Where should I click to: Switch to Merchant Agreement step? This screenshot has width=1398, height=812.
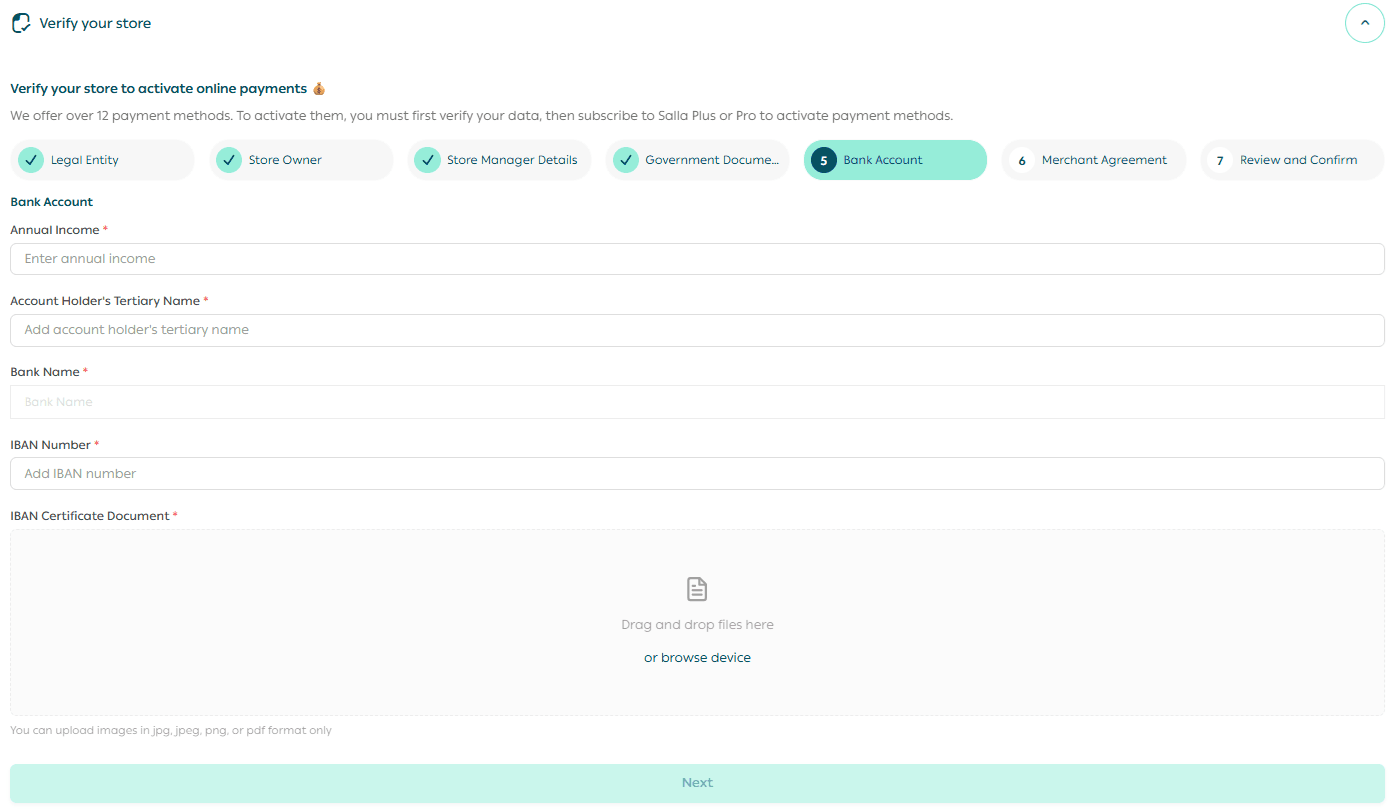[x=1104, y=160]
